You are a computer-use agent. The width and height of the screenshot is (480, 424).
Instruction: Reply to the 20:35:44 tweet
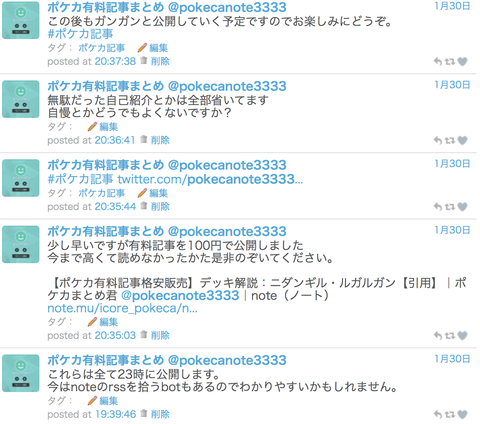click(x=438, y=207)
